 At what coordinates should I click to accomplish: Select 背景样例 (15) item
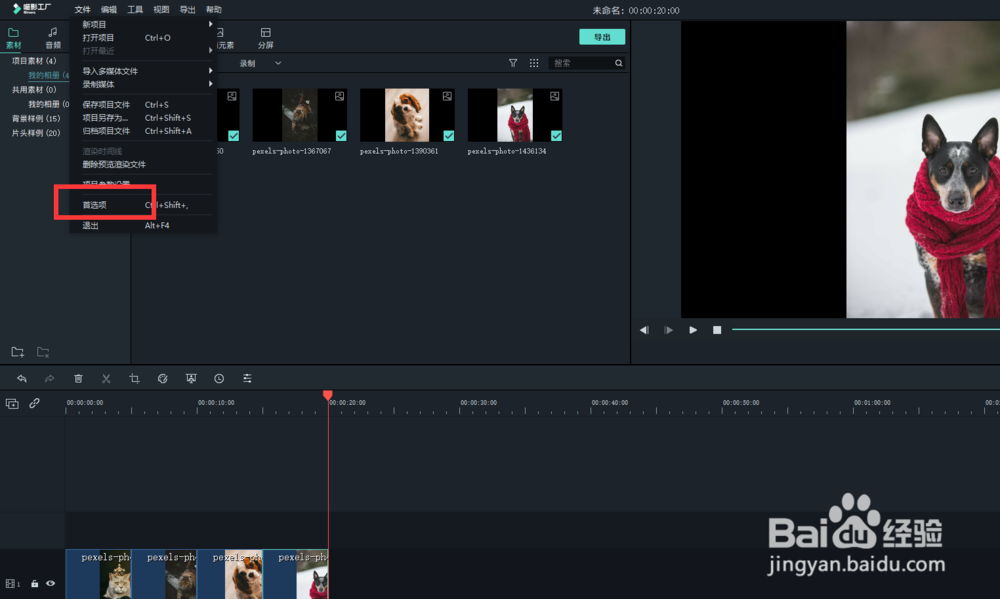(36, 118)
